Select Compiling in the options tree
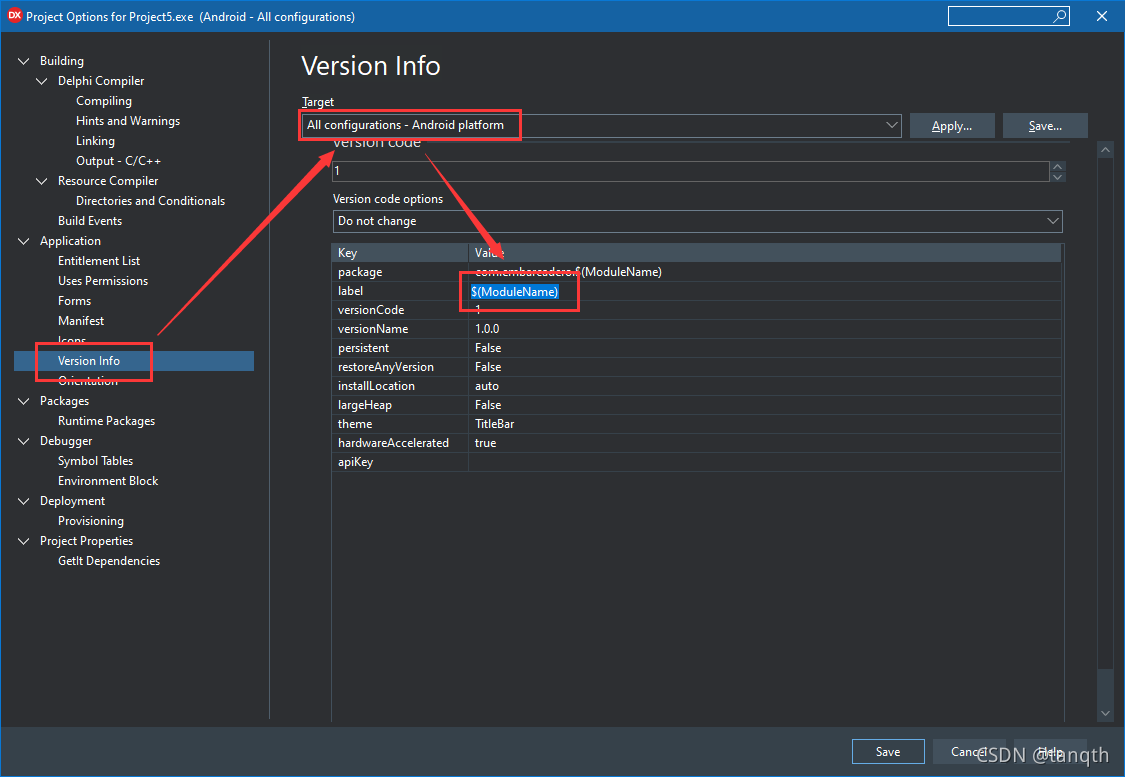Viewport: 1125px width, 777px height. click(x=104, y=101)
